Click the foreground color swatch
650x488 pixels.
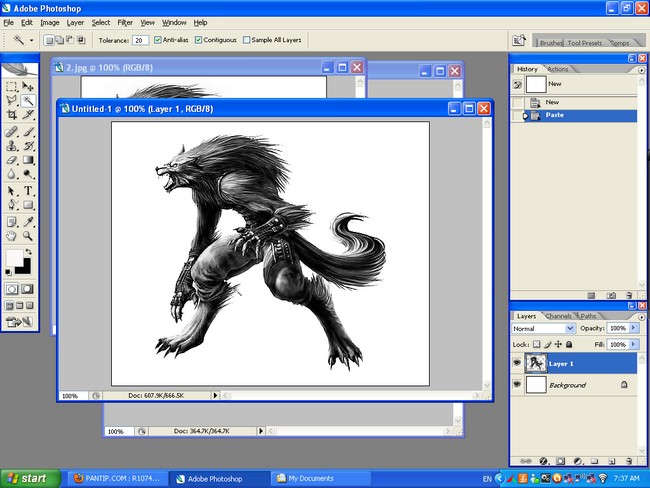pos(14,258)
